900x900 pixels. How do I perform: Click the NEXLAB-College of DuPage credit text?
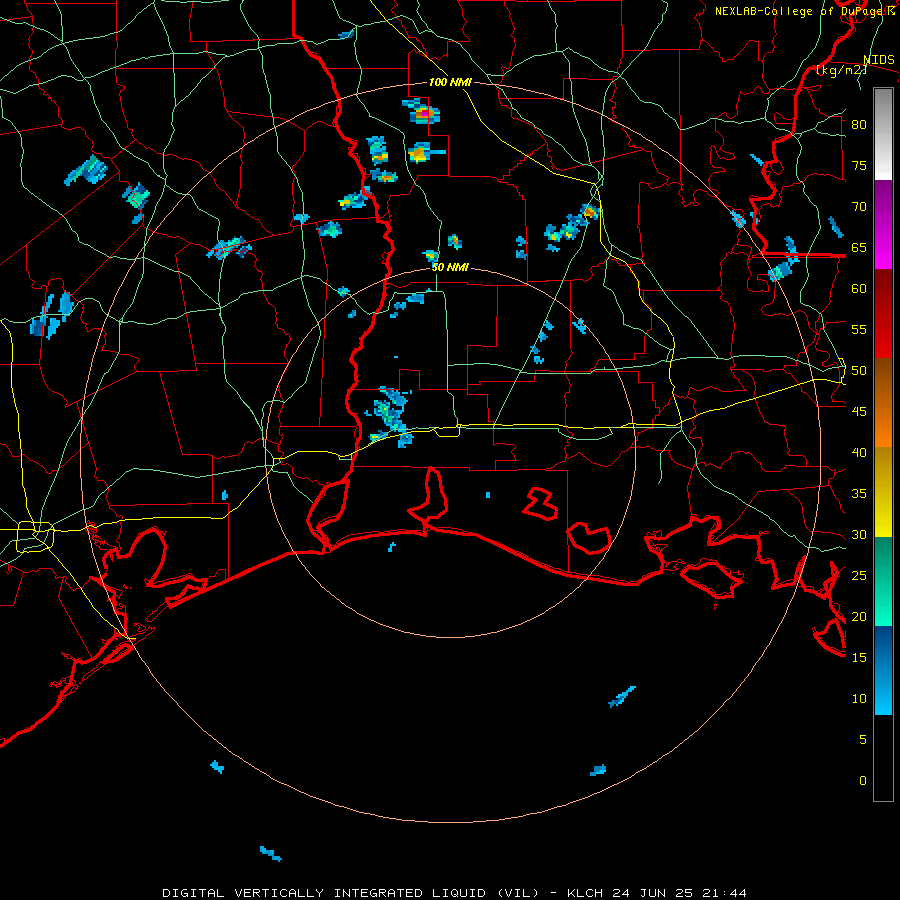point(804,11)
